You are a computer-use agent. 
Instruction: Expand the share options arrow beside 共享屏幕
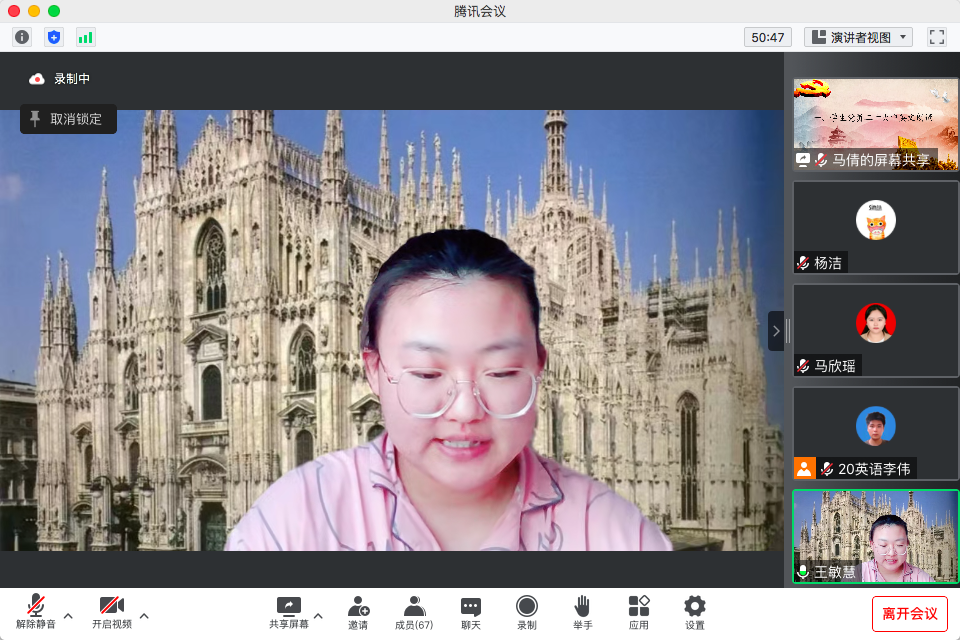[x=318, y=616]
